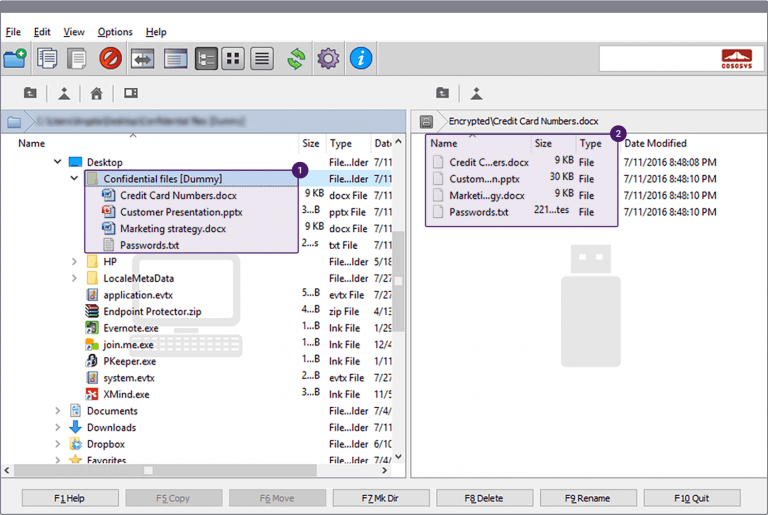Click the paste document toolbar icon
Screen dimensions: 768x515
tap(77, 58)
